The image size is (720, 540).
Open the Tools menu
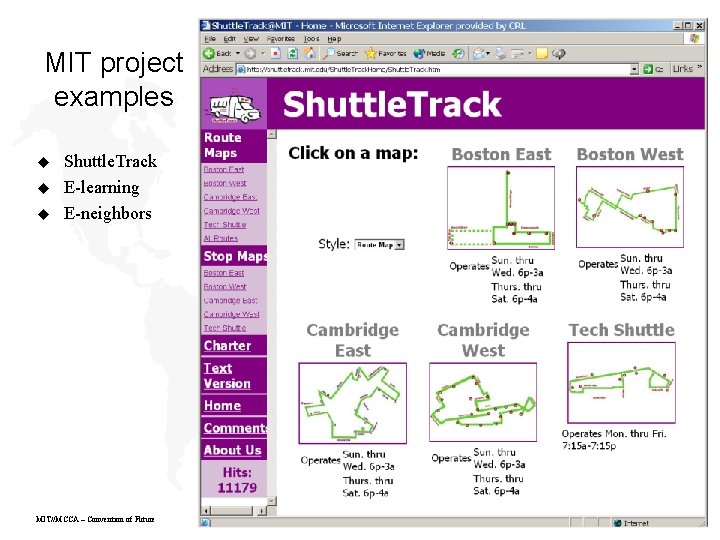pos(311,39)
